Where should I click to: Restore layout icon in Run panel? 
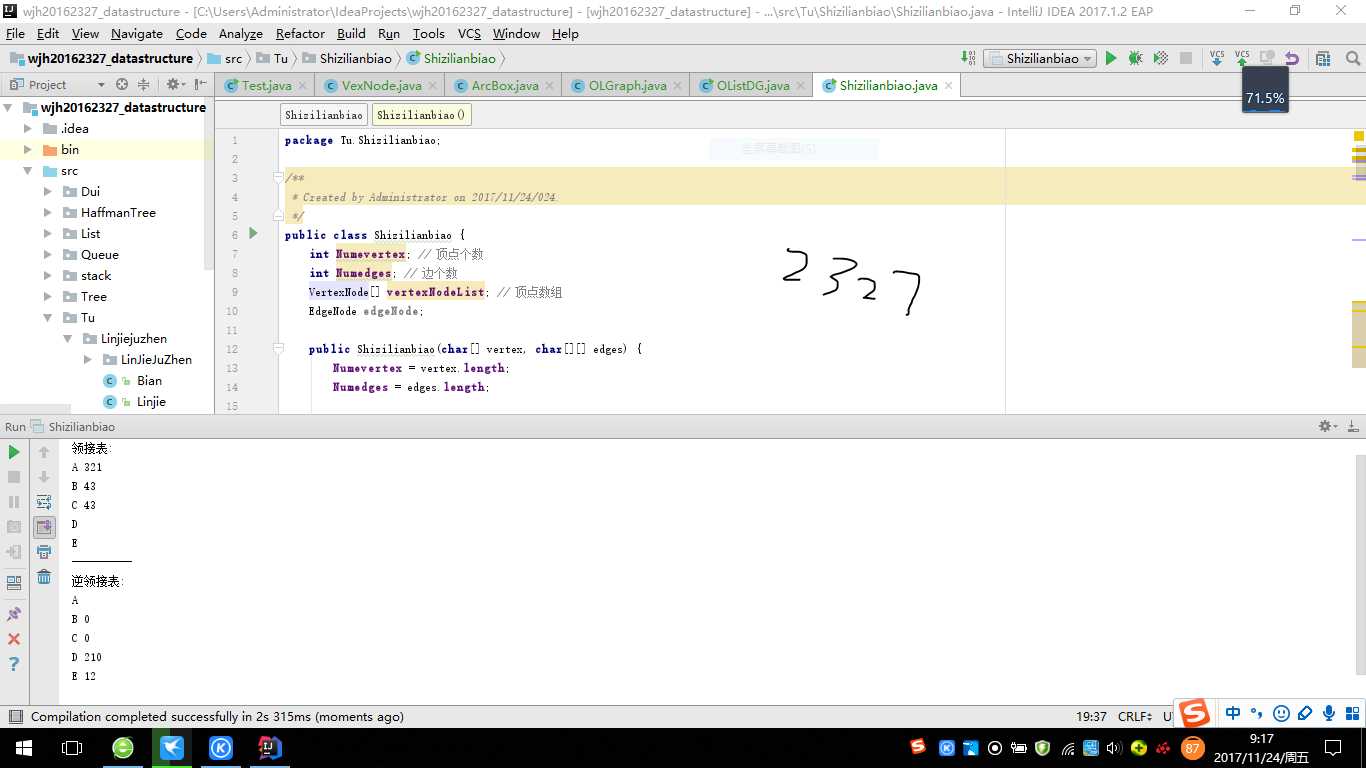[14, 583]
